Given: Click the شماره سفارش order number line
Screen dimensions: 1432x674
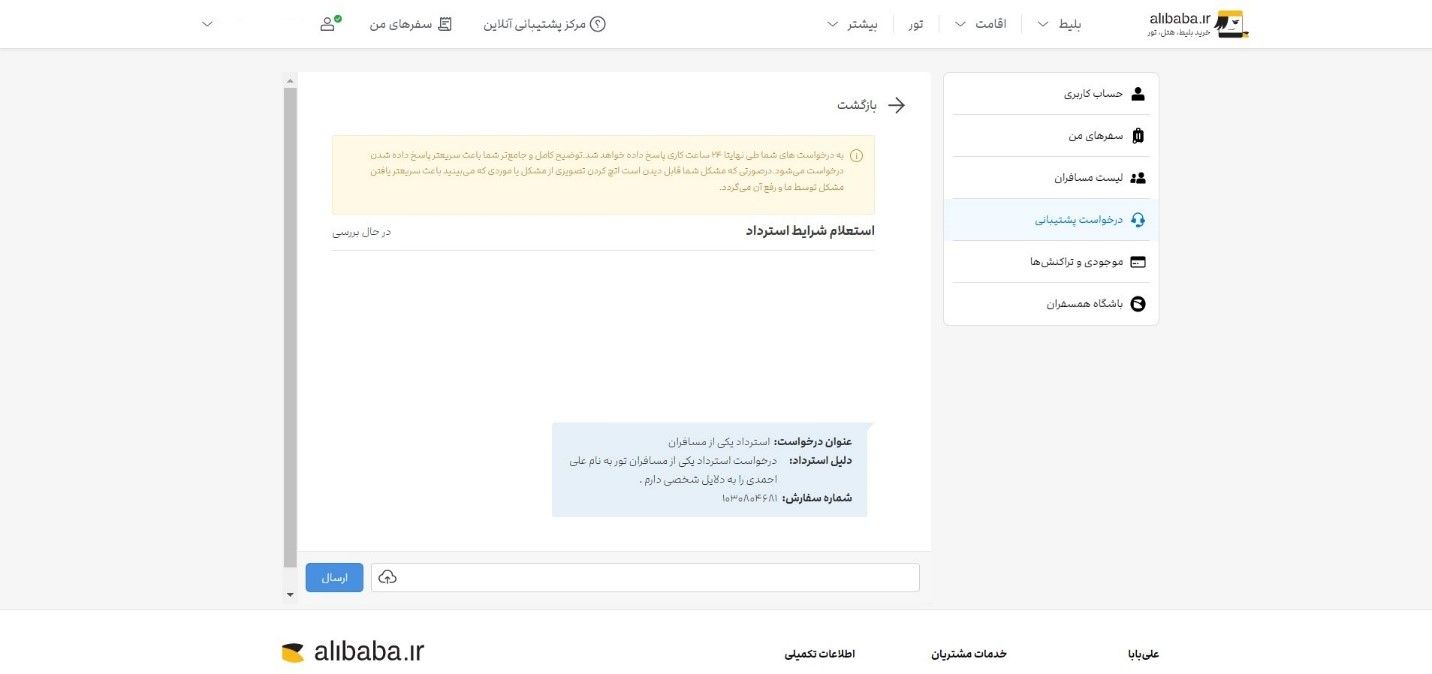Looking at the screenshot, I should (x=786, y=497).
